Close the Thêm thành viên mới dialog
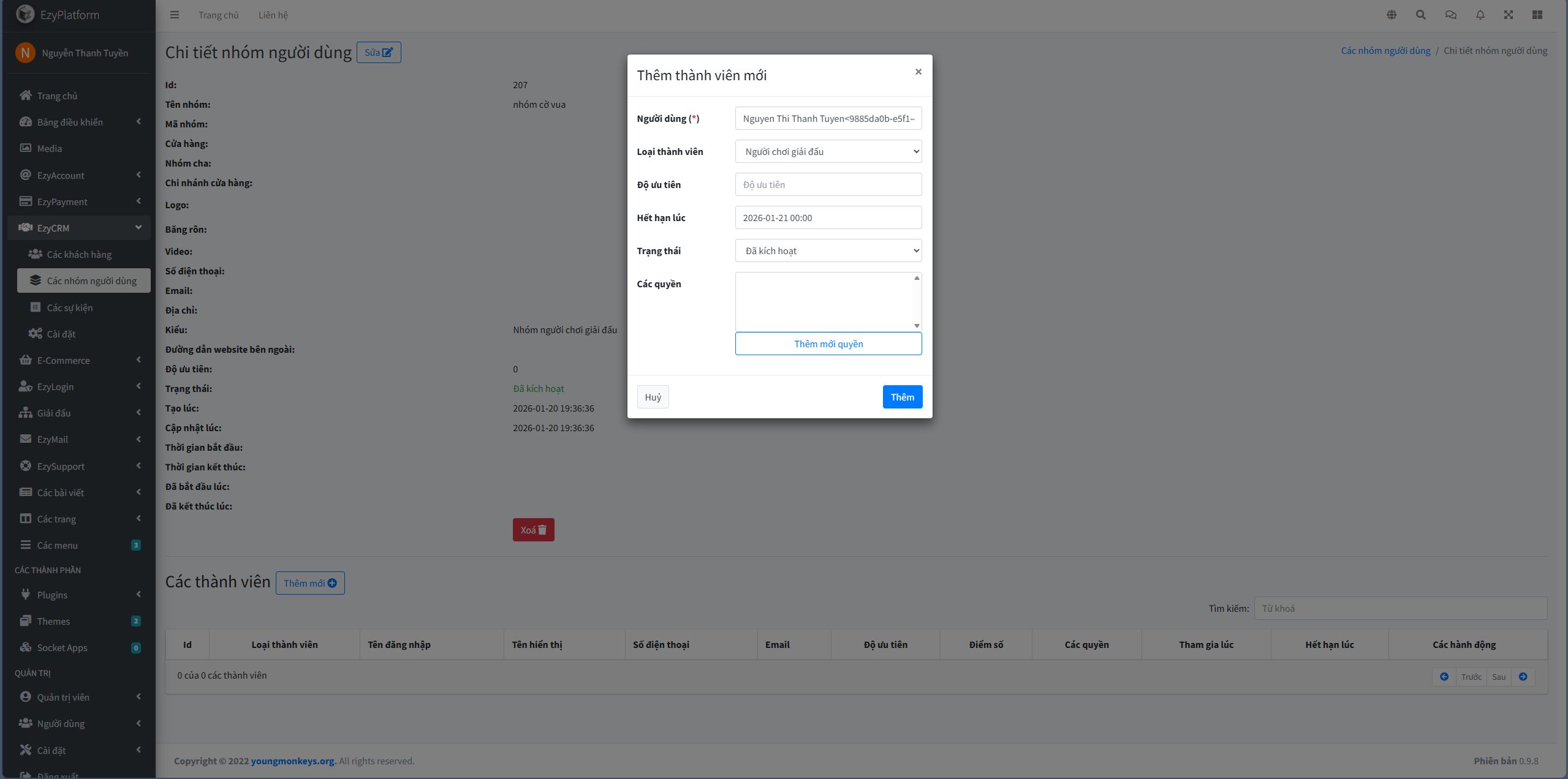The image size is (1568, 779). [x=918, y=72]
